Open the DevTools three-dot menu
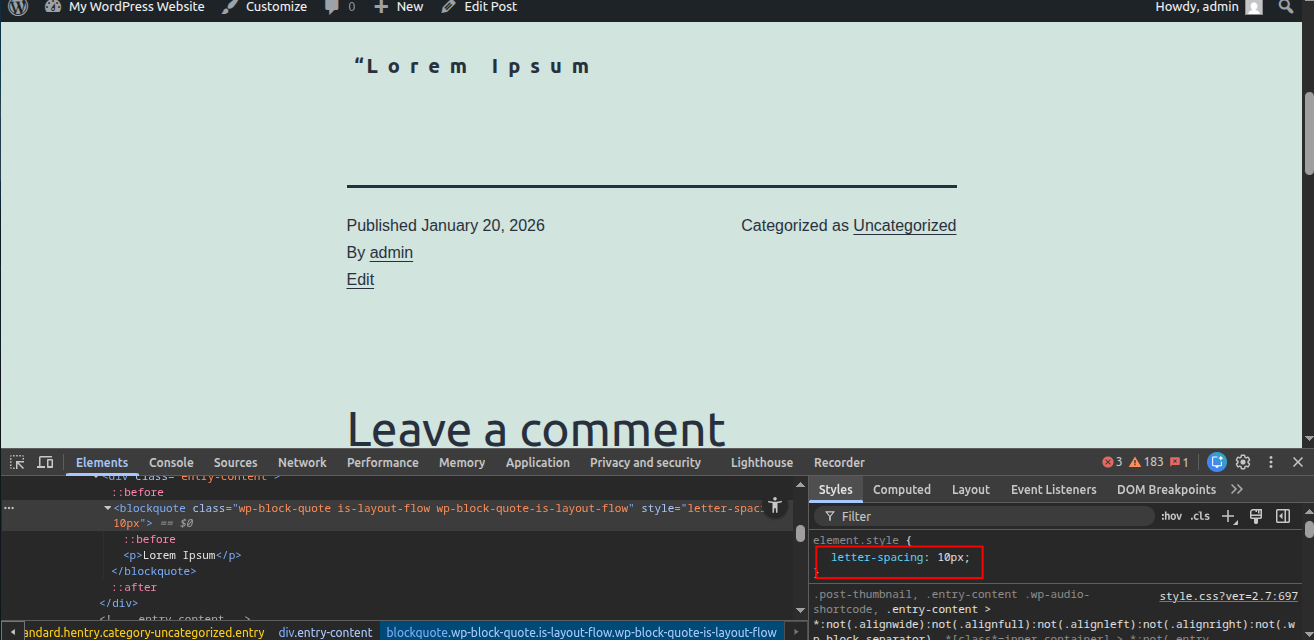Image resolution: width=1314 pixels, height=640 pixels. coord(1271,462)
